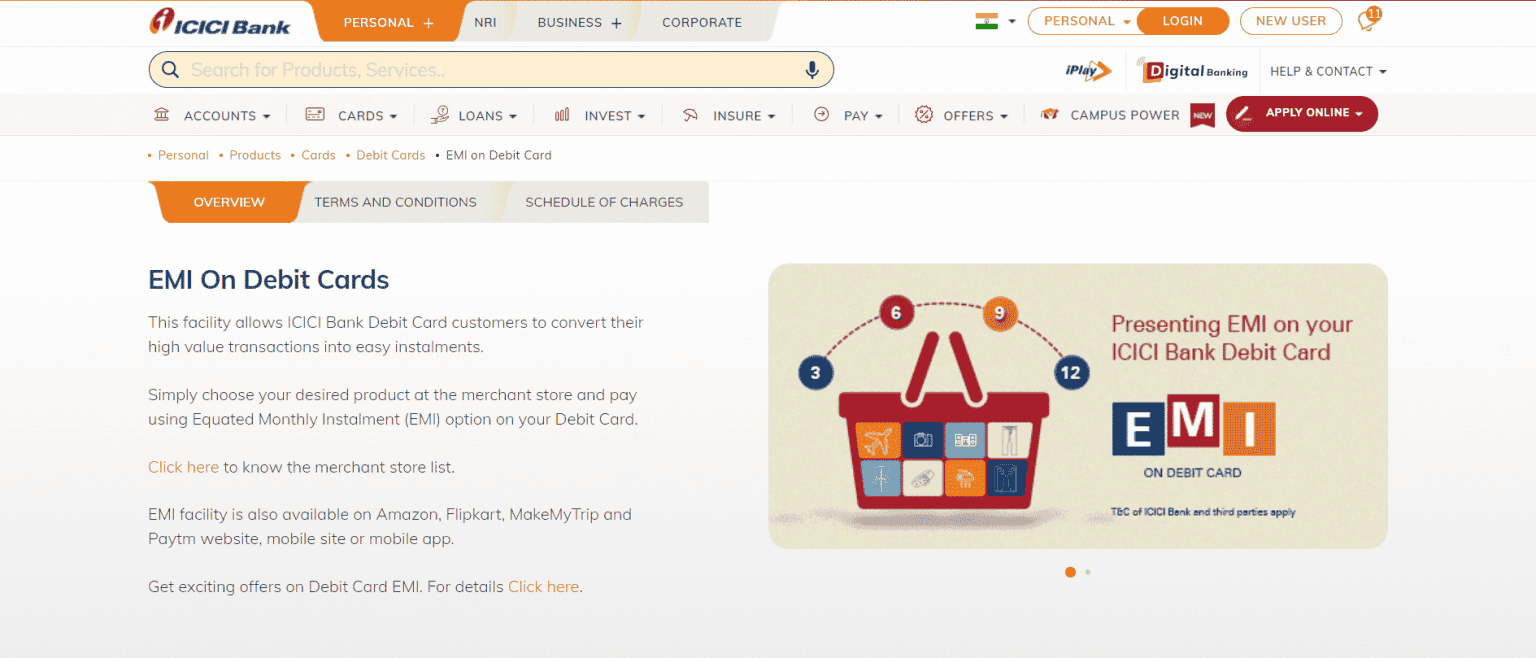Switch to the NRI section
The height and width of the screenshot is (658, 1536).
tap(485, 21)
